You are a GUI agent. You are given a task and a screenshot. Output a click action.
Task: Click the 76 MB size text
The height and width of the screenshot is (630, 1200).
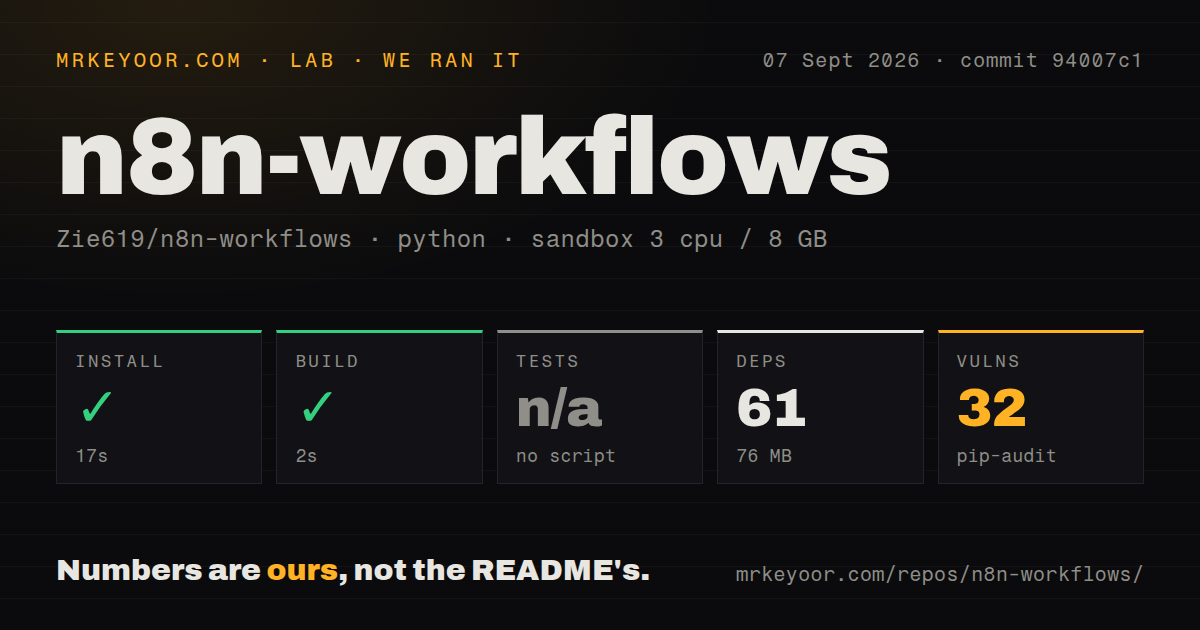click(764, 456)
